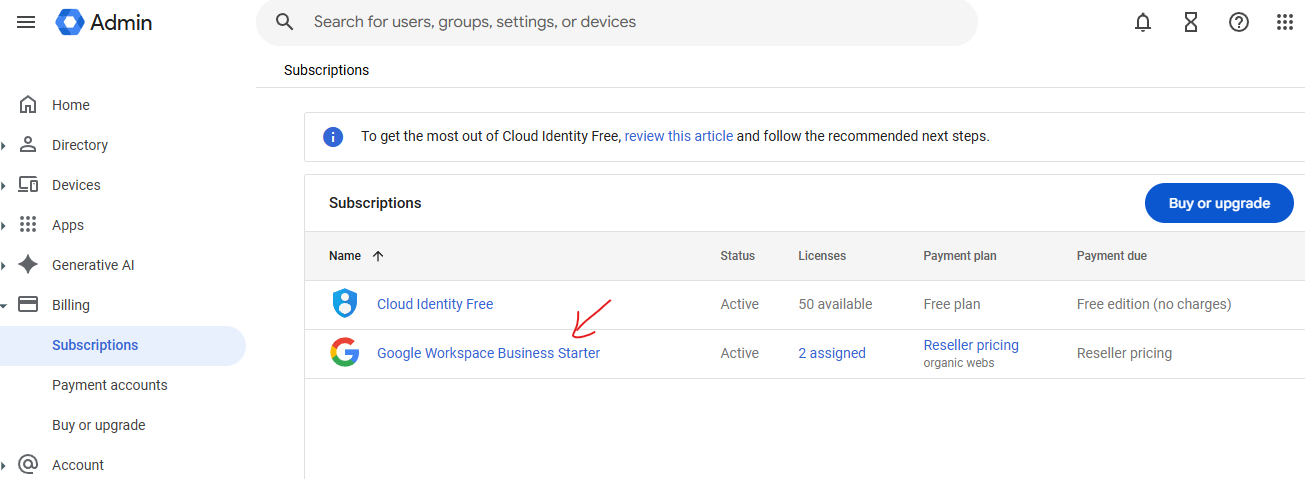Click the Google Admin logo
Image resolution: width=1305 pixels, height=479 pixels.
[105, 22]
